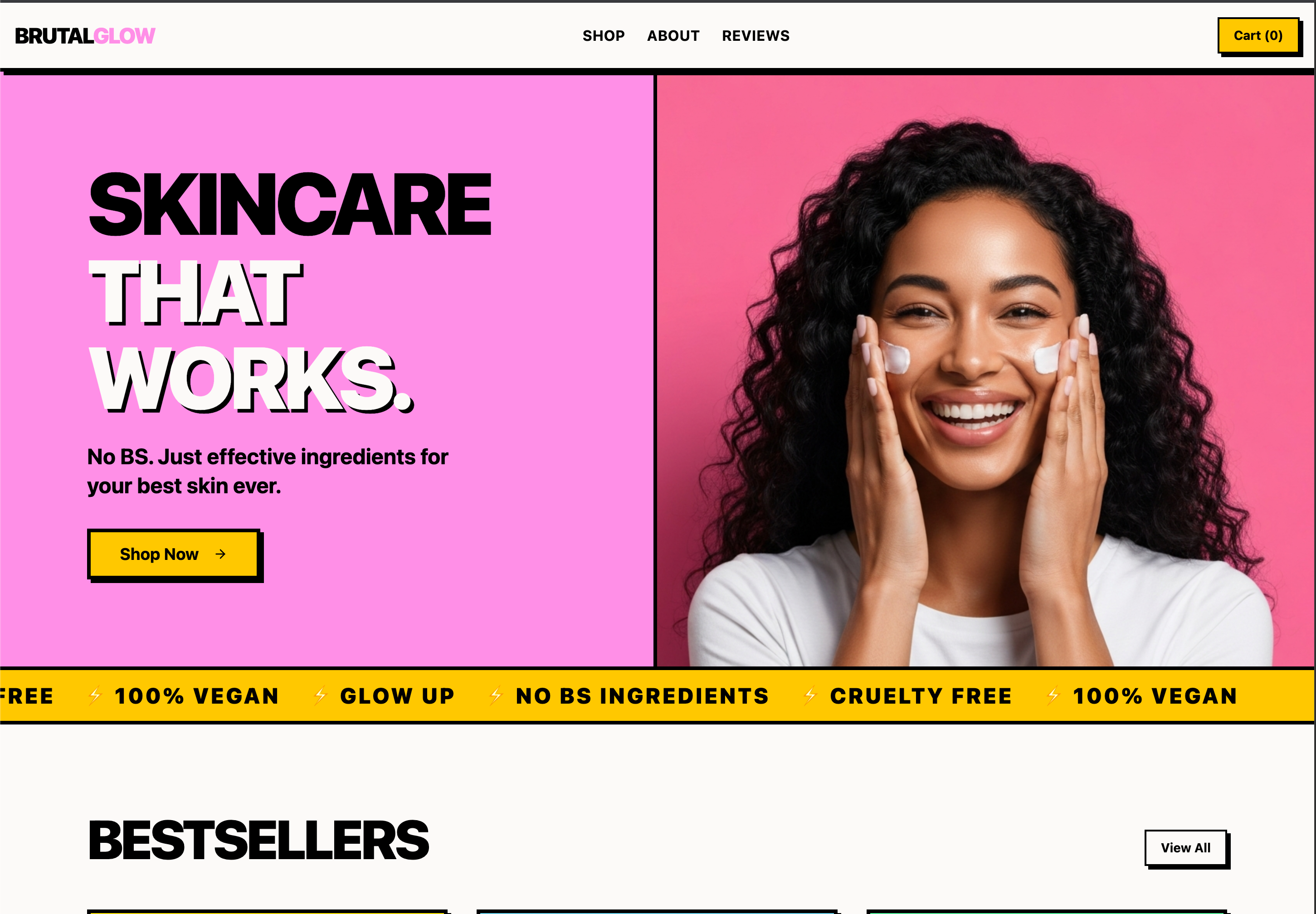Click the BRUTALGLOW logo

click(85, 36)
